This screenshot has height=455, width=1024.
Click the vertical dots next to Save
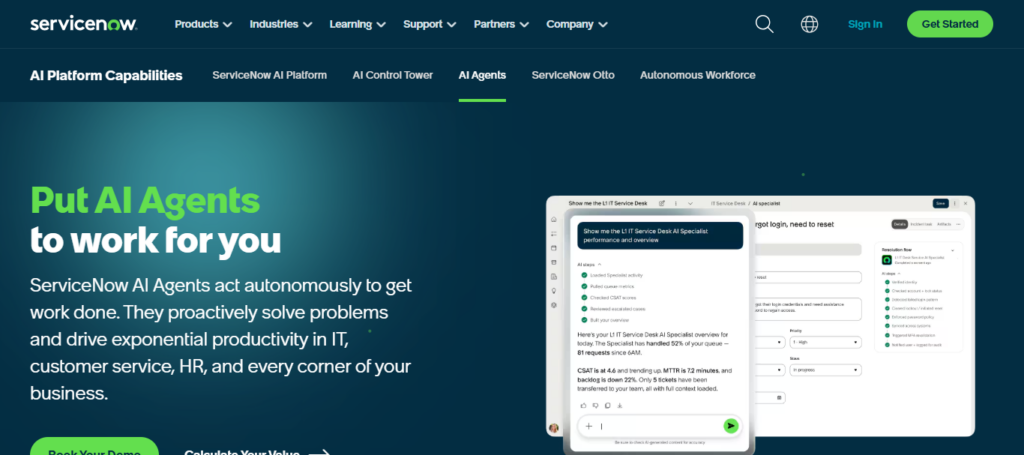pyautogui.click(x=955, y=203)
